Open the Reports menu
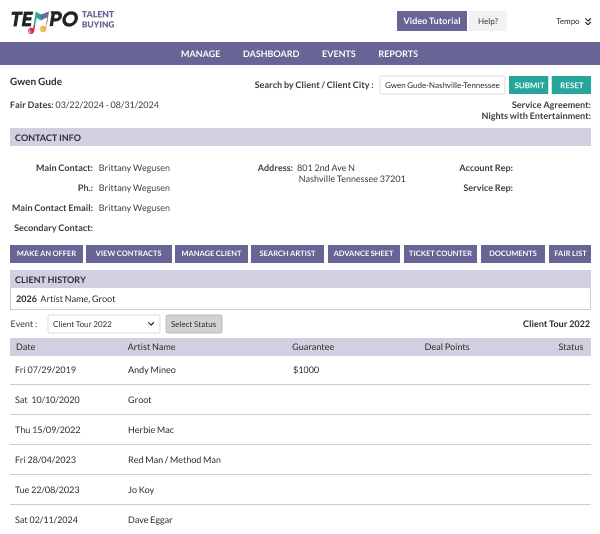 tap(398, 54)
